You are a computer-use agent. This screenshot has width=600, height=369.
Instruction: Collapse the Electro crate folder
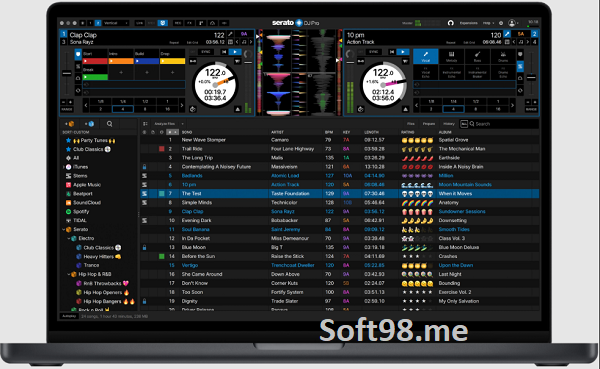point(69,238)
